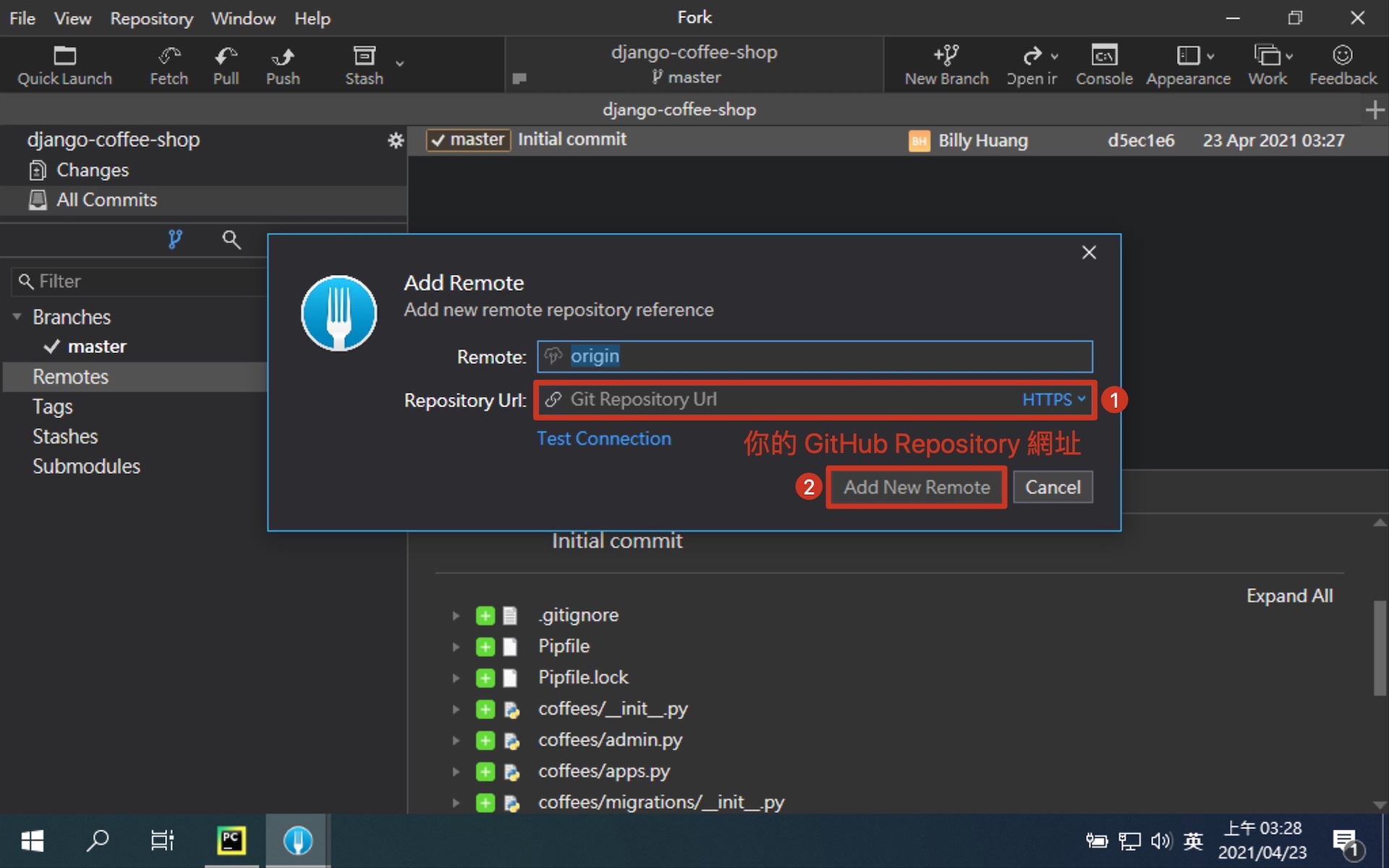The width and height of the screenshot is (1389, 868).
Task: Click the Test Connection link
Action: [604, 438]
